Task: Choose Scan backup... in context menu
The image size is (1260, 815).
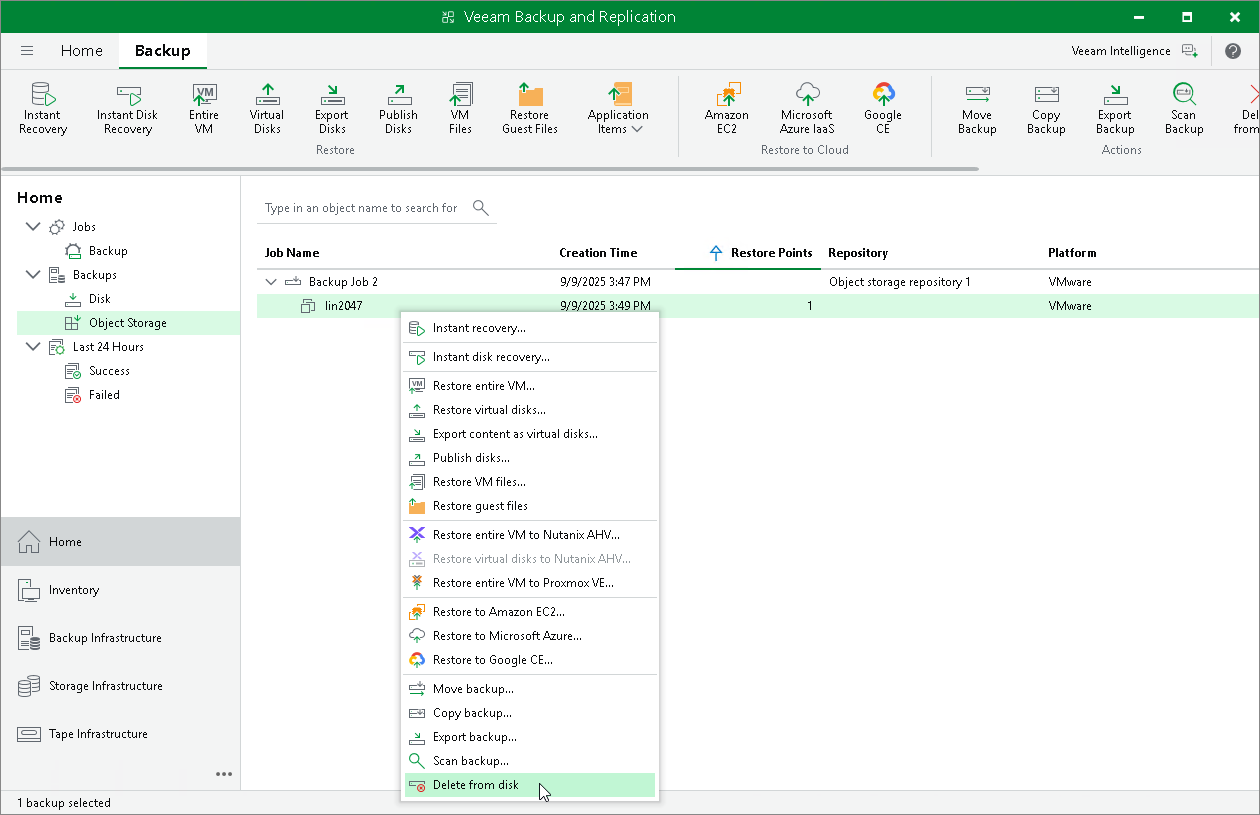Action: tap(530, 761)
